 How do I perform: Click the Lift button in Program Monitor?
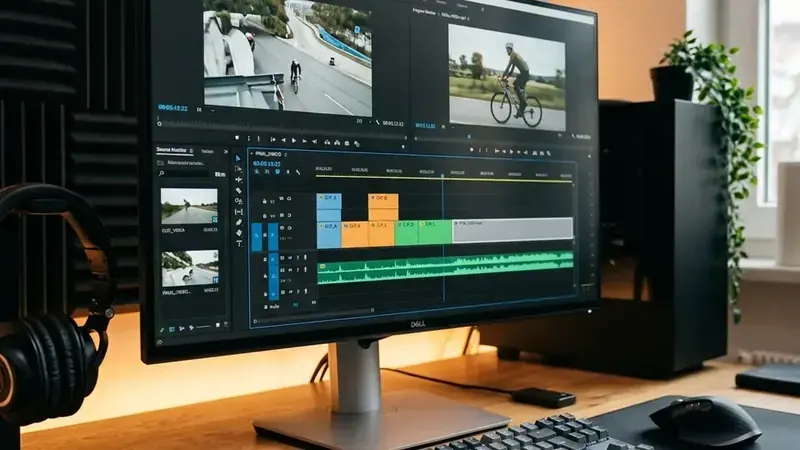(534, 153)
